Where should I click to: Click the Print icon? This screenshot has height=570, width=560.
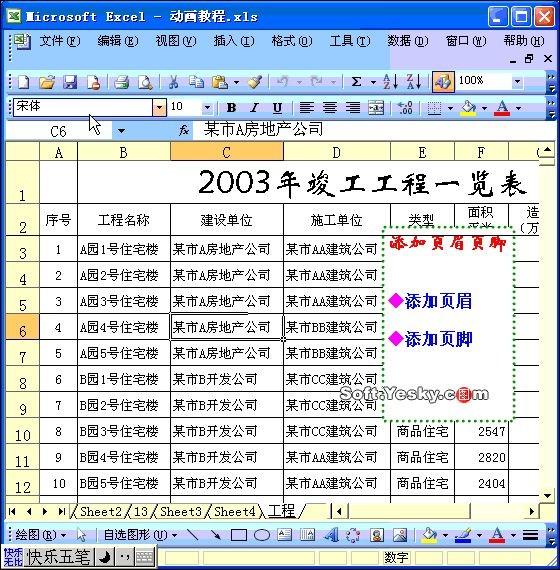[122, 82]
